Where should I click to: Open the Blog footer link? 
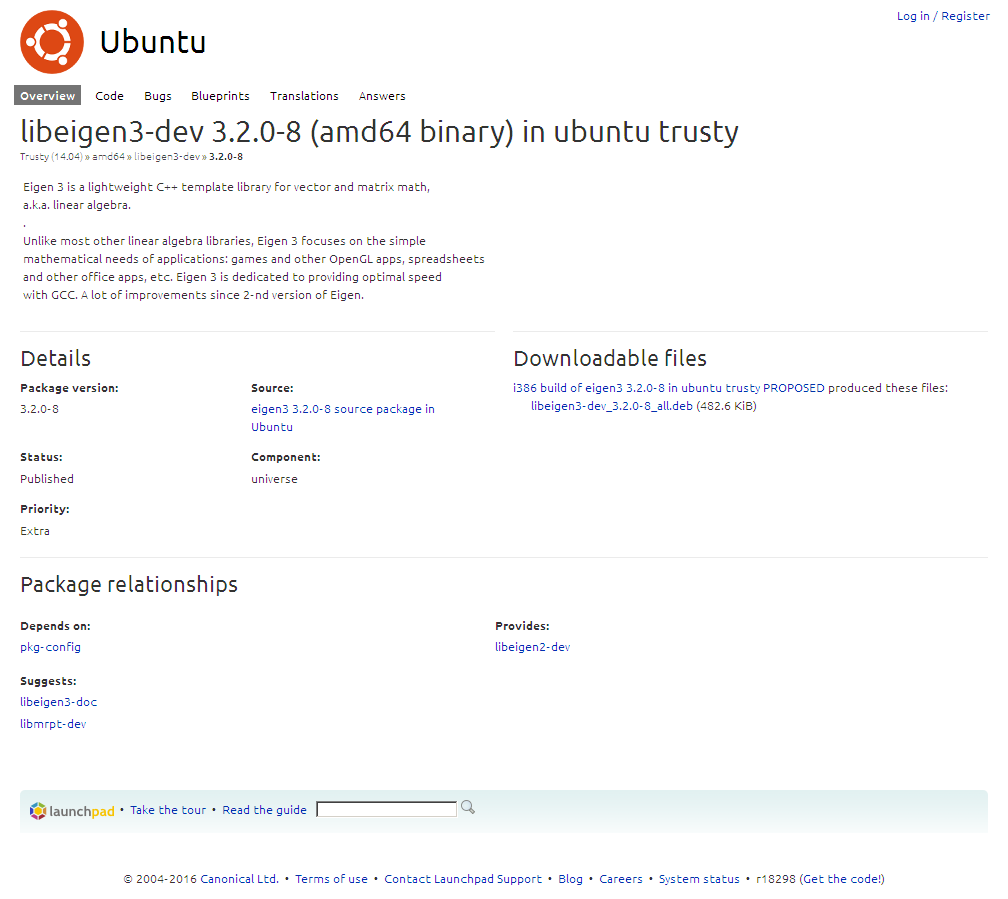570,879
